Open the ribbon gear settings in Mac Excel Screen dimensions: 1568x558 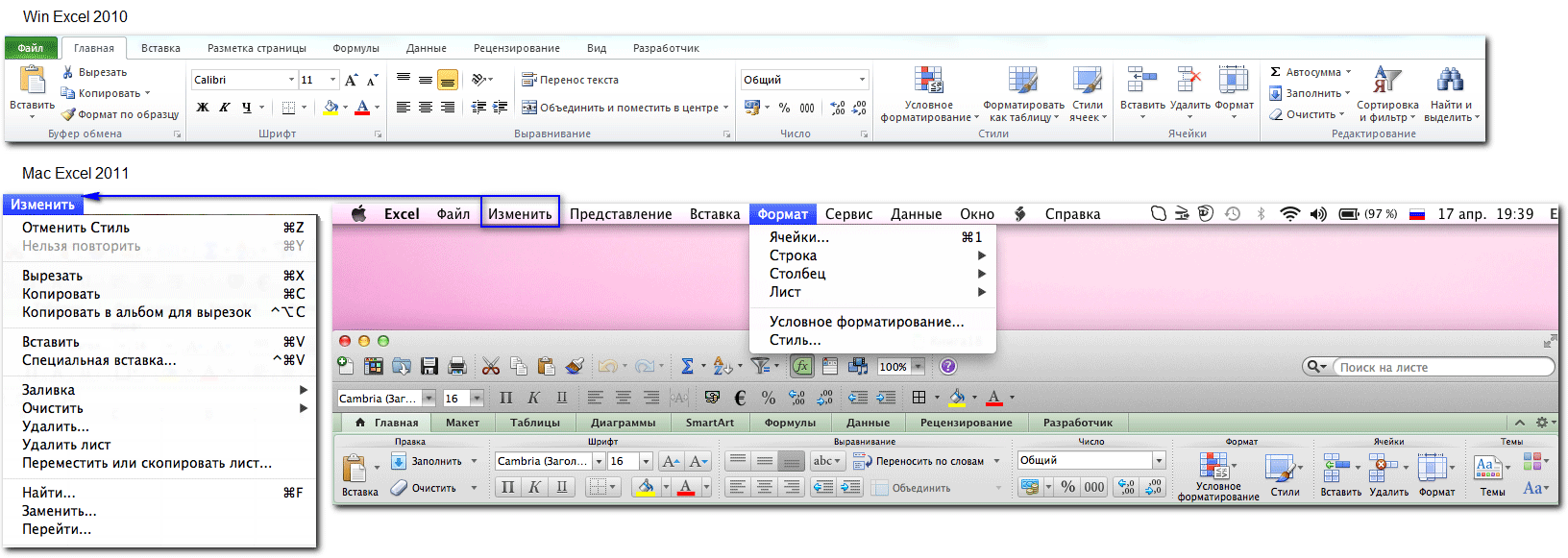(x=1542, y=423)
